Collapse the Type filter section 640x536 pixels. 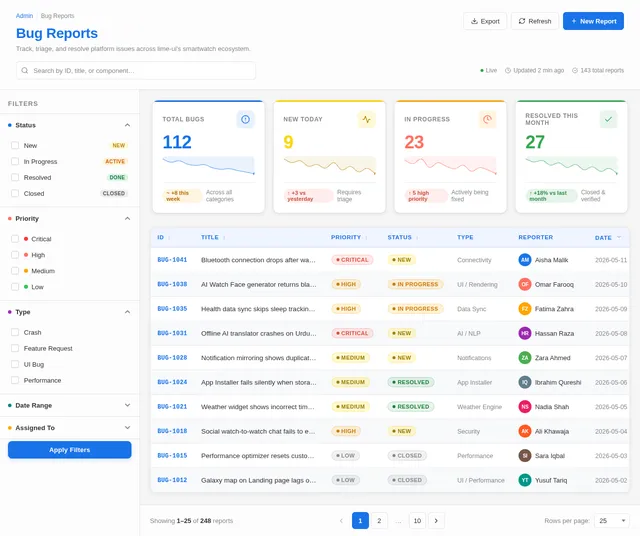coord(127,312)
